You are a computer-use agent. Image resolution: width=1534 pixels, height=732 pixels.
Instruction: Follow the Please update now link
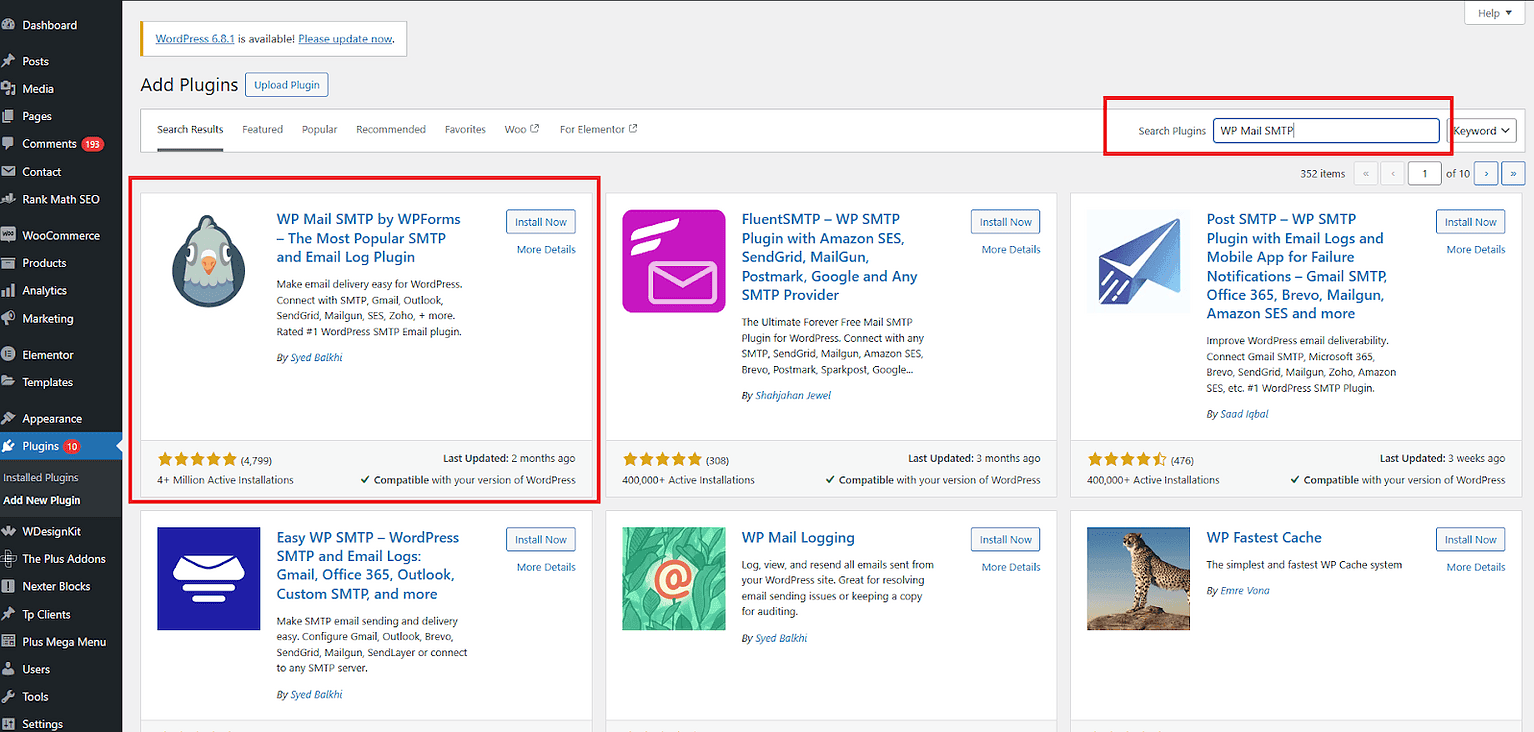(345, 38)
